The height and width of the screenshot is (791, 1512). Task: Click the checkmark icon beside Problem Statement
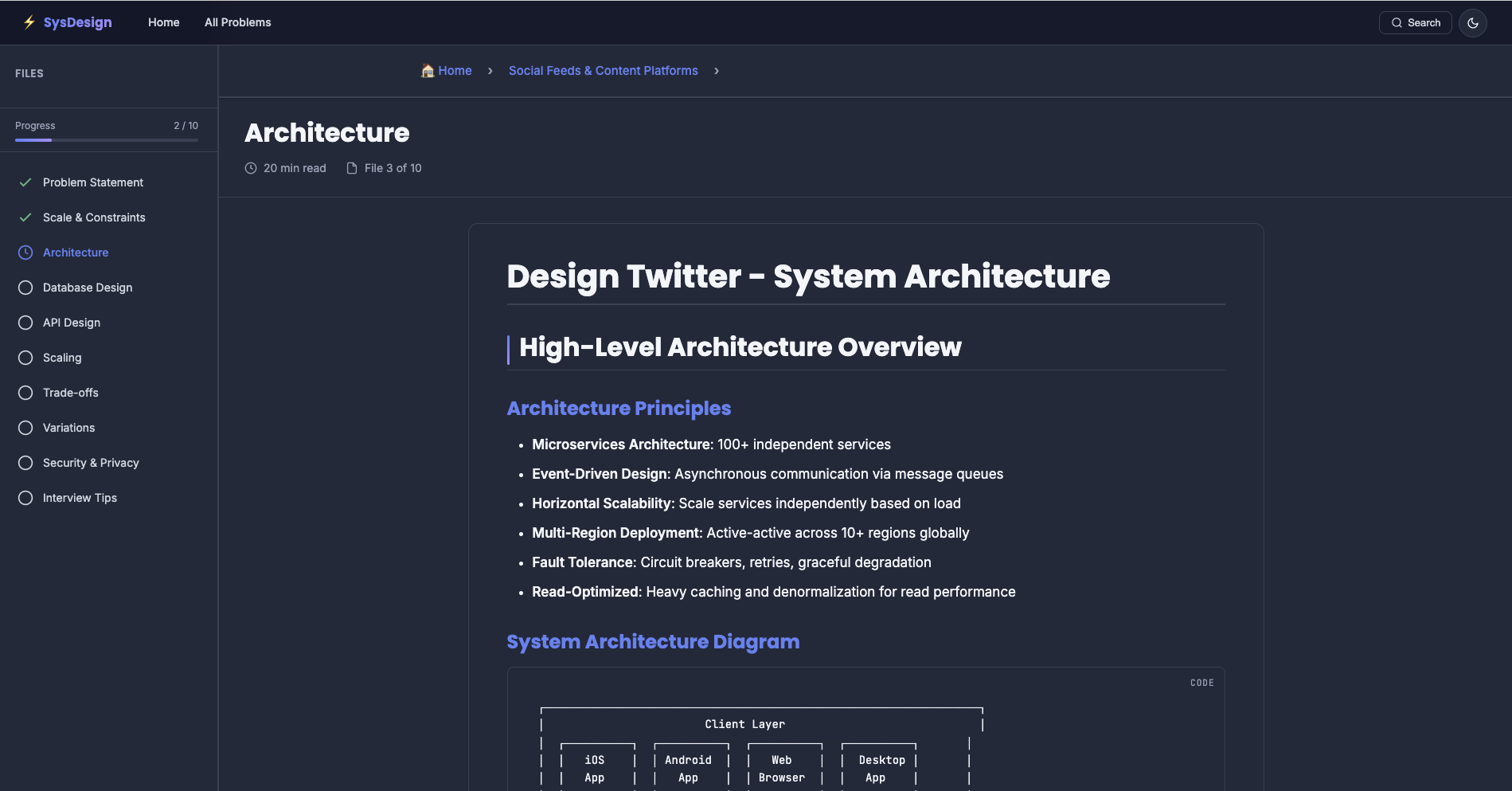[x=25, y=182]
